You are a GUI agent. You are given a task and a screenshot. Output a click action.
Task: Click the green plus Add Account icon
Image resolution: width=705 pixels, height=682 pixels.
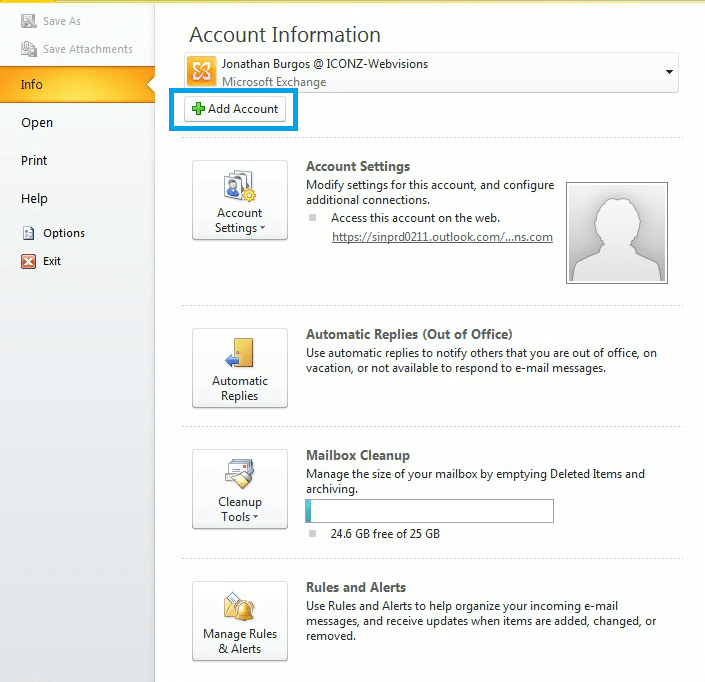point(198,109)
